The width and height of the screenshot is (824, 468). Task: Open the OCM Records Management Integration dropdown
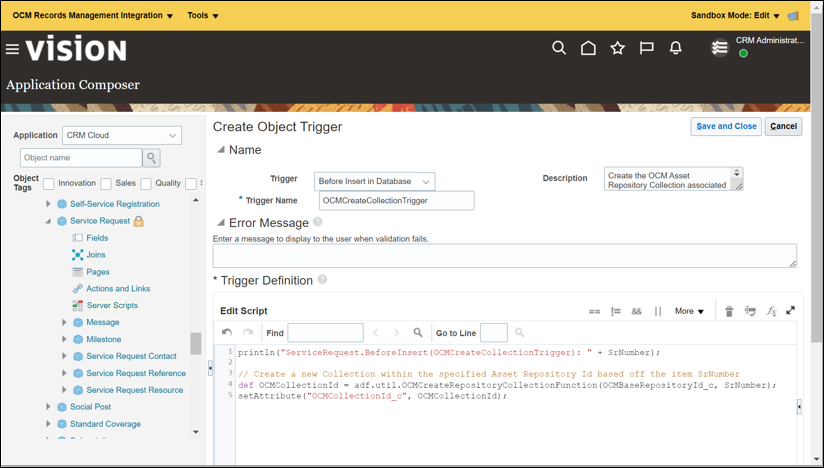pos(92,16)
